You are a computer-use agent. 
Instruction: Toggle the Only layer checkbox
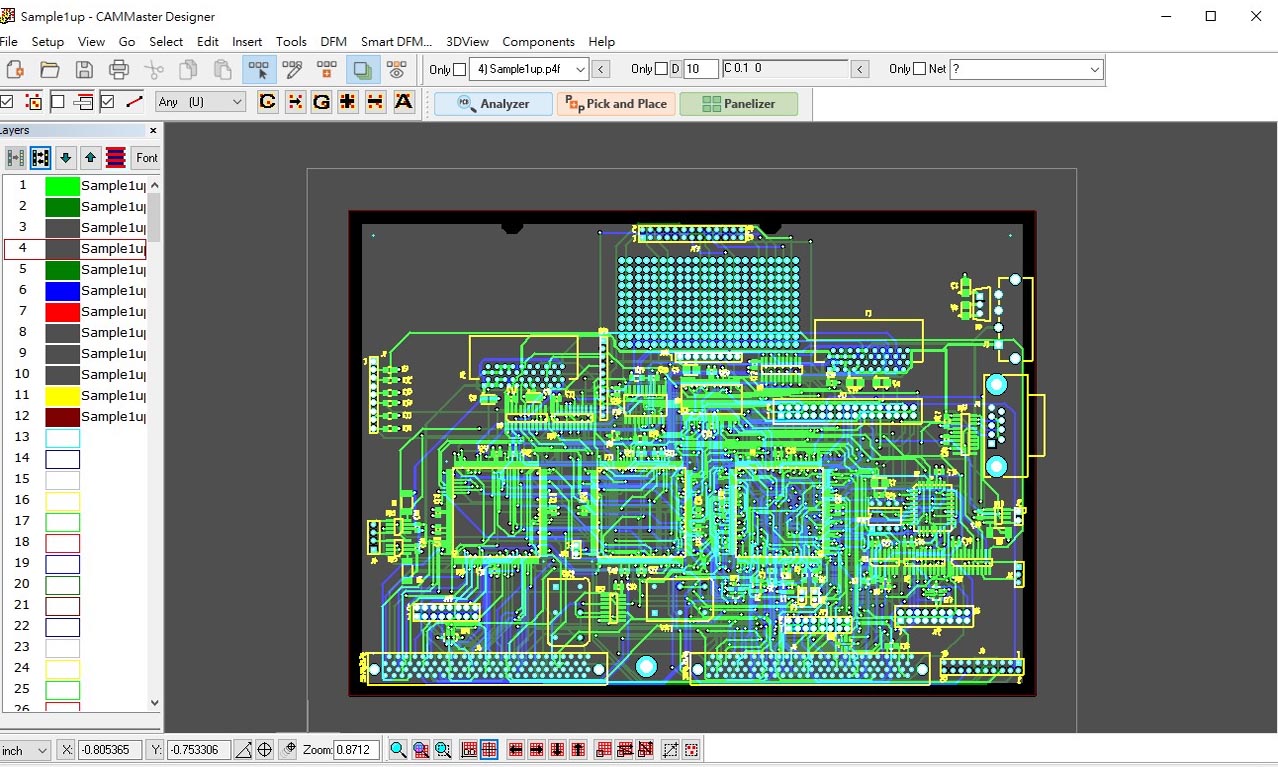coord(460,69)
